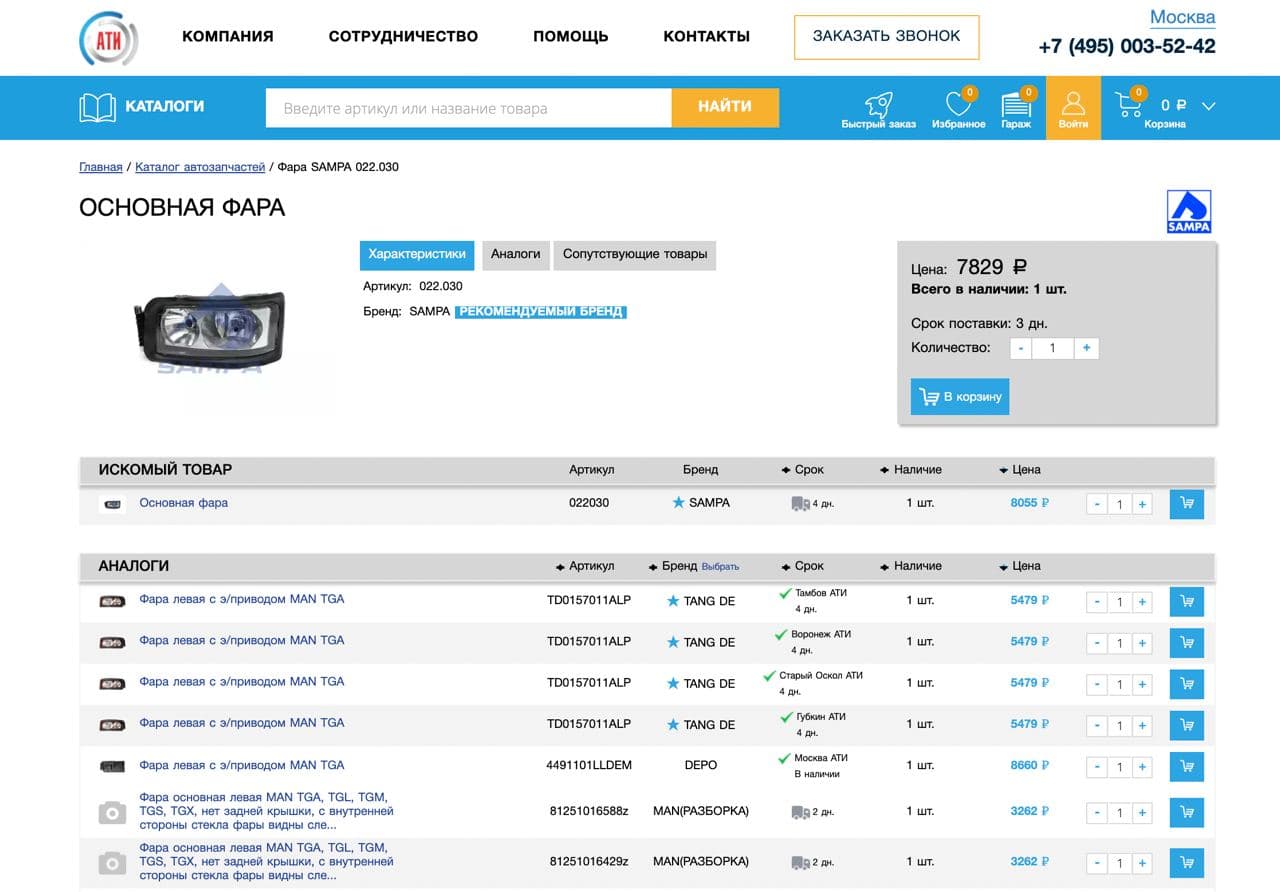Screen dimensions: 1280x892
Task: Open Каталог автозапчастей breadcrumb link
Action: tap(200, 167)
